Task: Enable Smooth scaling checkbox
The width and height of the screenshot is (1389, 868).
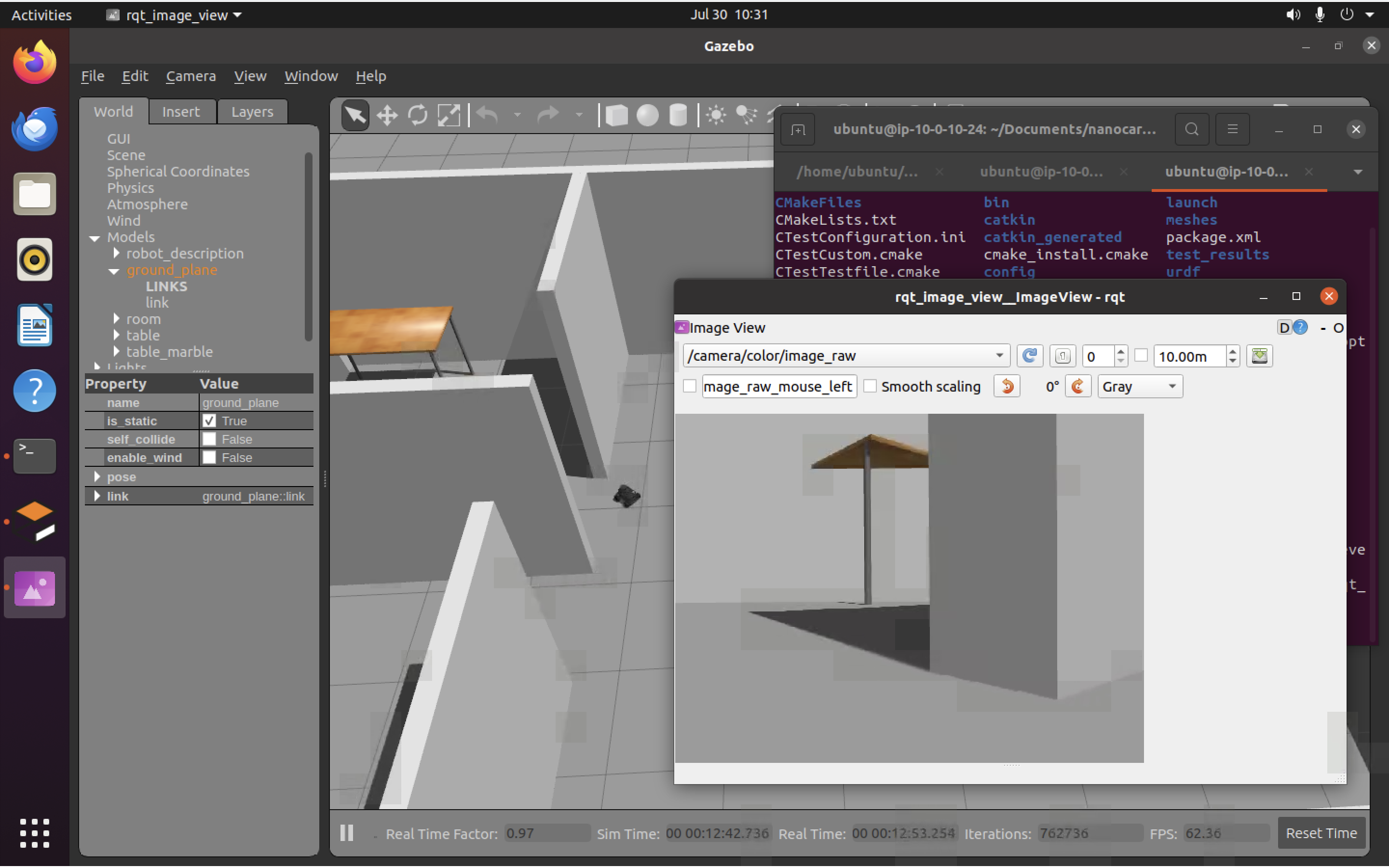Action: [x=870, y=386]
